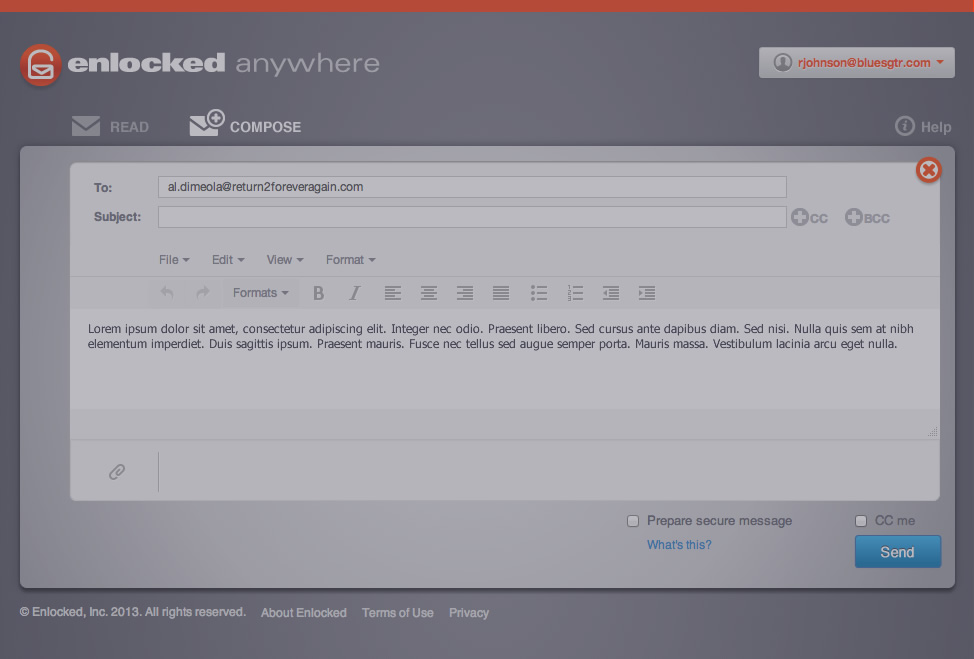Switch to the READ tab

(111, 127)
